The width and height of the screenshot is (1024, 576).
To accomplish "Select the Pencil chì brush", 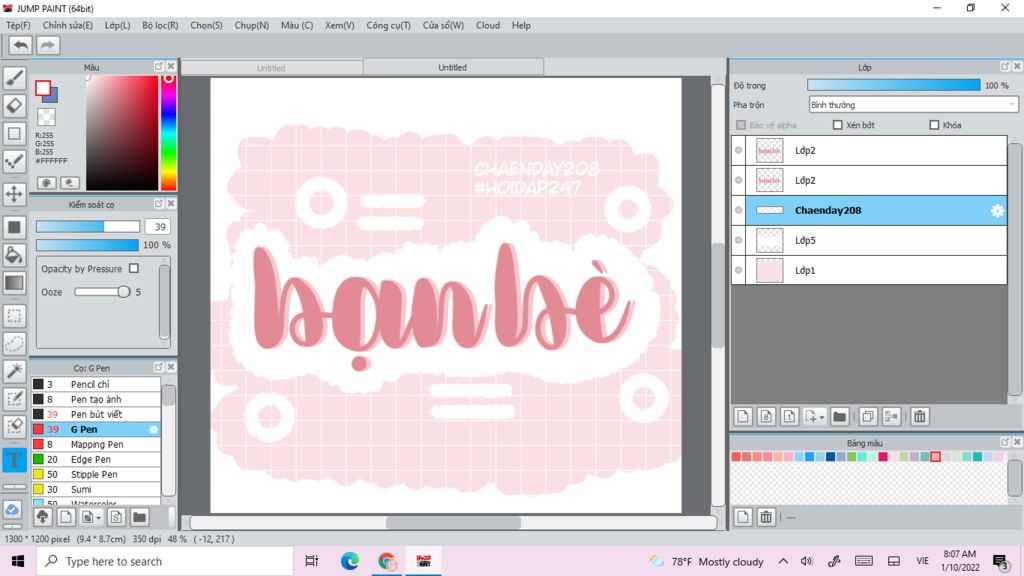I will pos(95,384).
